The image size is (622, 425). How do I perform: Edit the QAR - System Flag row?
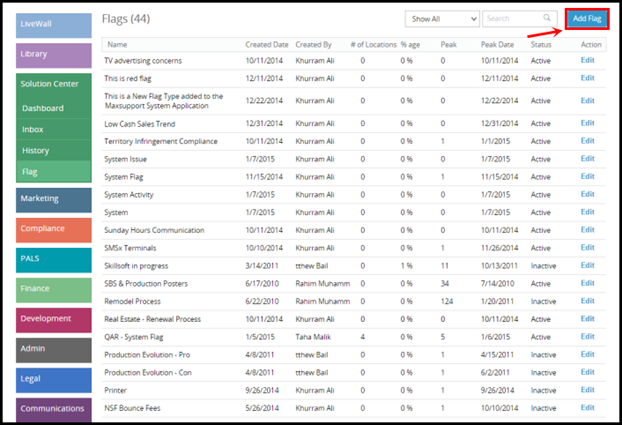[587, 336]
